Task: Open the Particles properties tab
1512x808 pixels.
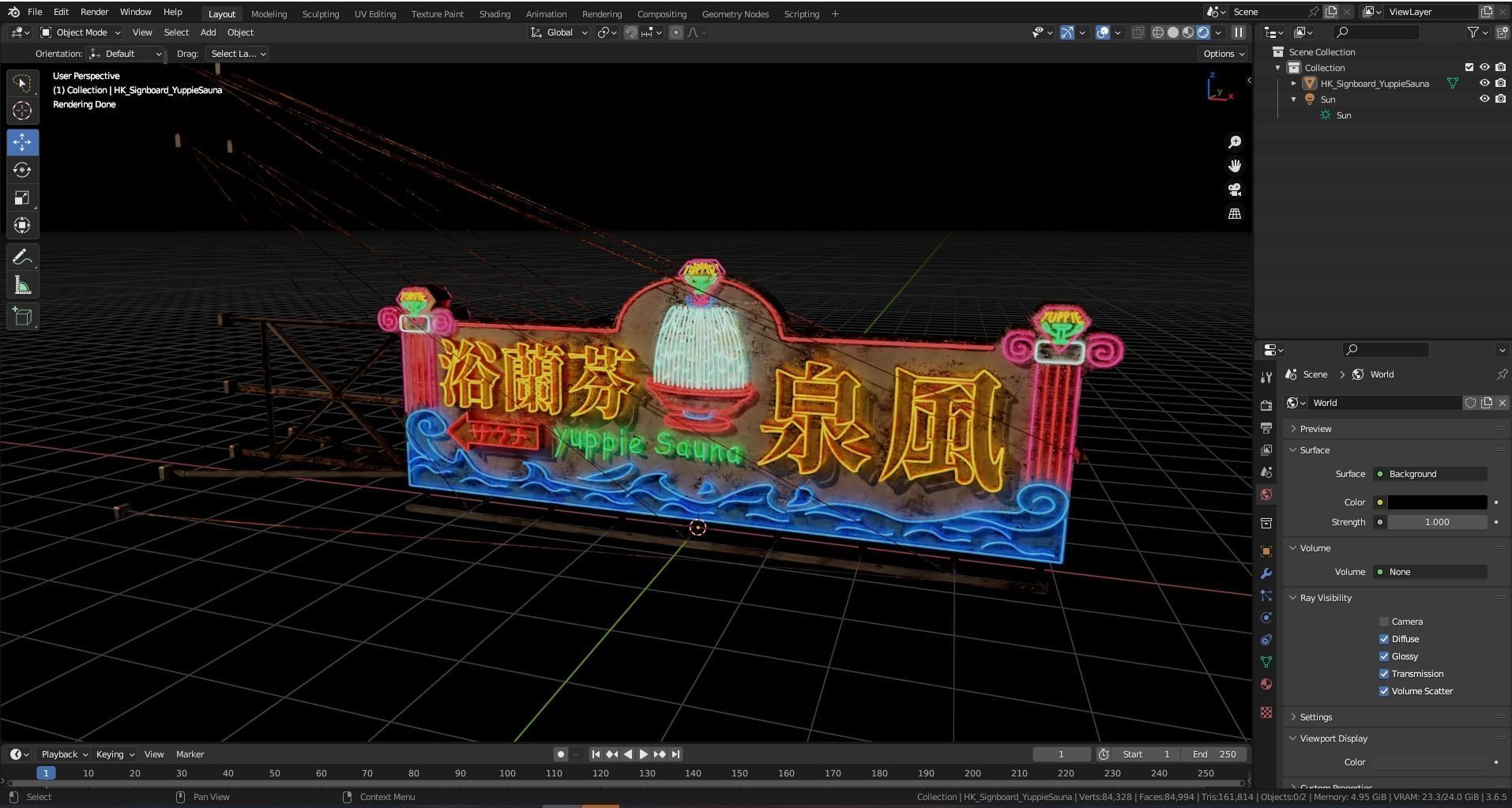Action: click(1266, 596)
